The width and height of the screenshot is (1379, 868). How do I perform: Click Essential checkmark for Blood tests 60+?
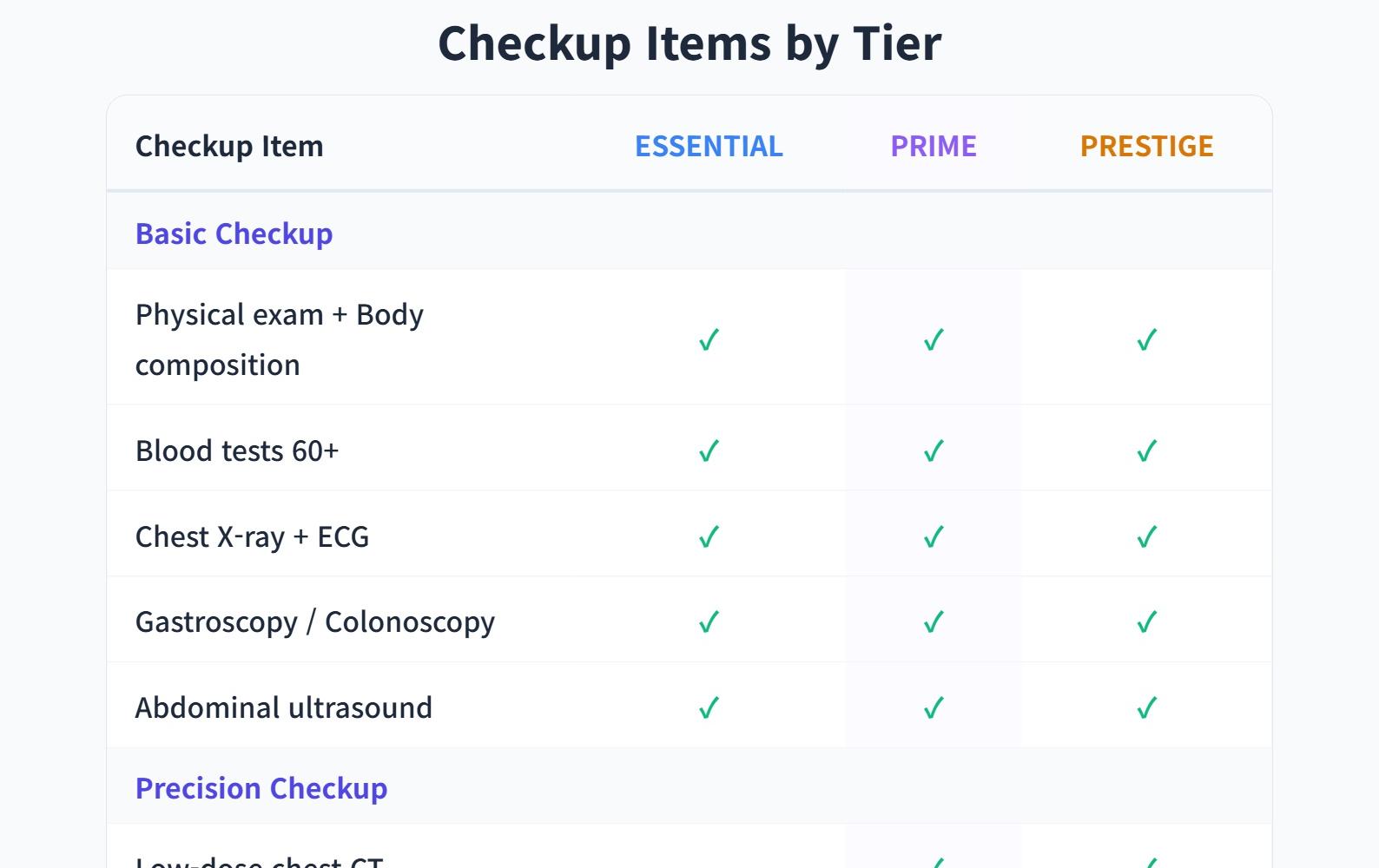(x=709, y=450)
